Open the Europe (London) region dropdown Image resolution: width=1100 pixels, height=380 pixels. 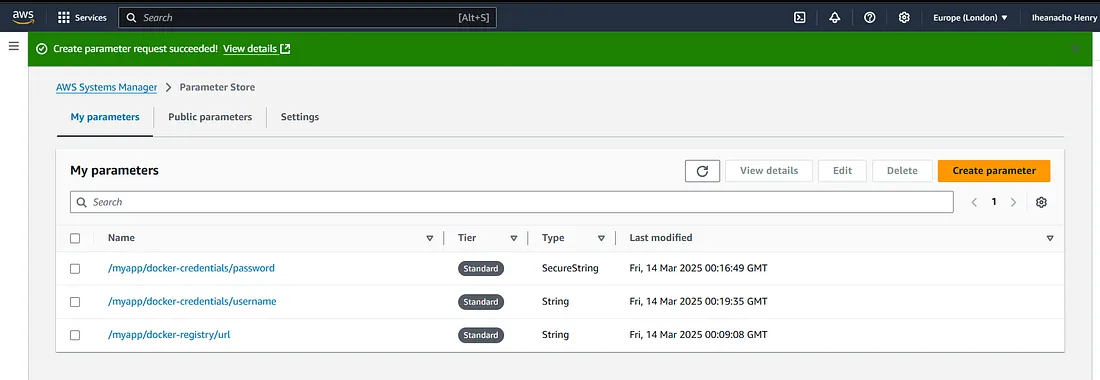point(970,18)
